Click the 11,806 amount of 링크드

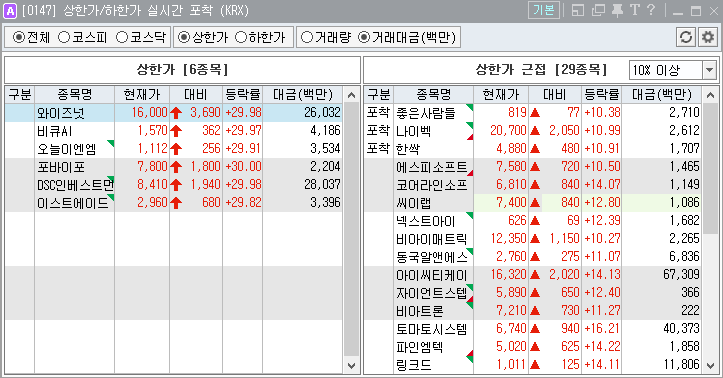tap(681, 365)
